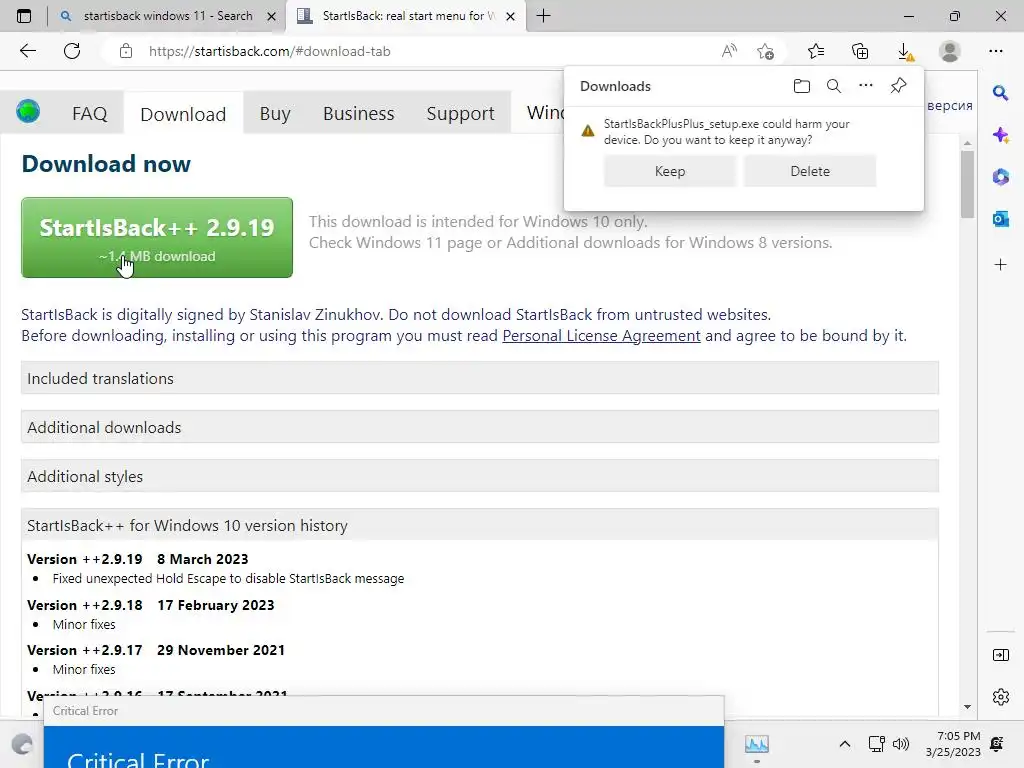Select the Download tab

coord(184,114)
